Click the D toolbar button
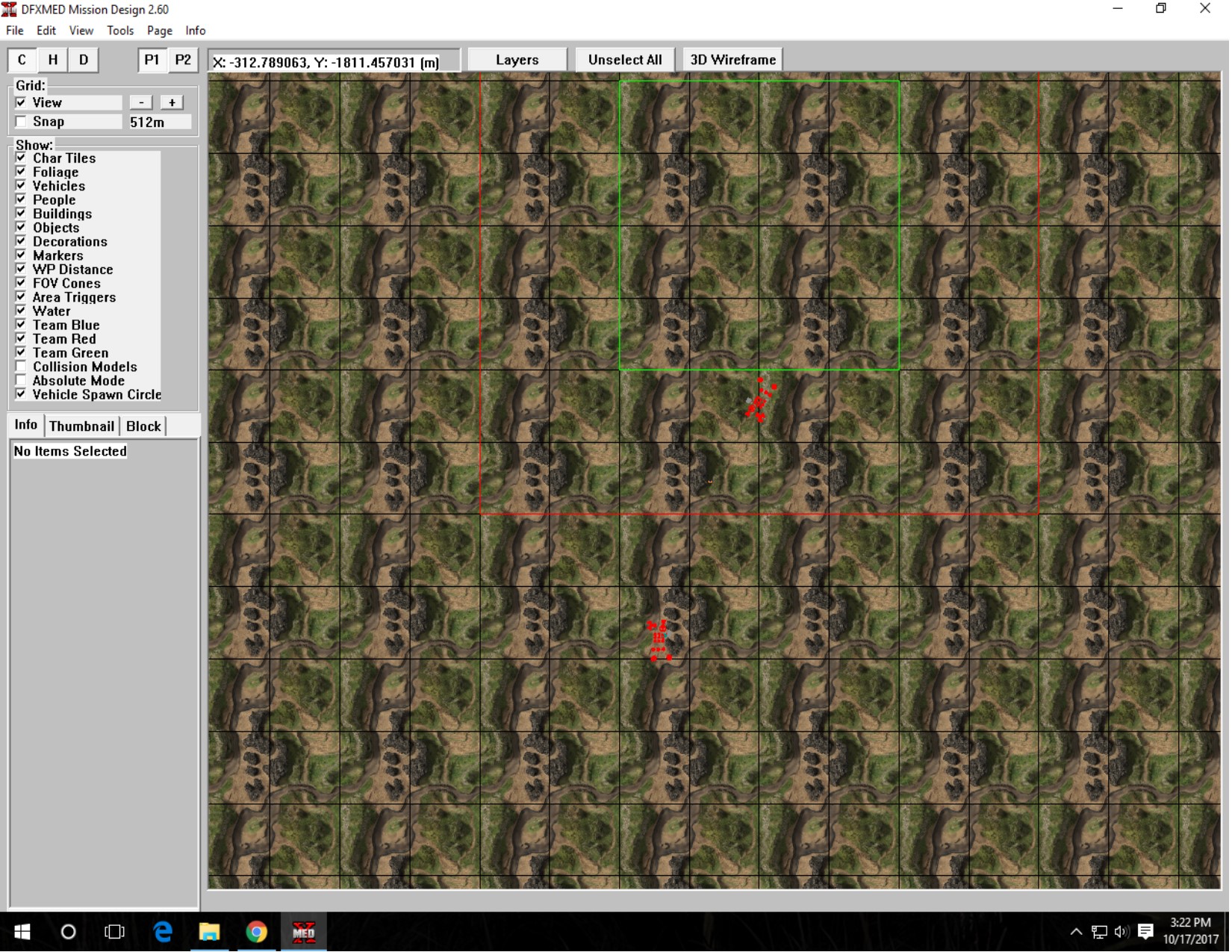This screenshot has height=952, width=1232. (84, 60)
